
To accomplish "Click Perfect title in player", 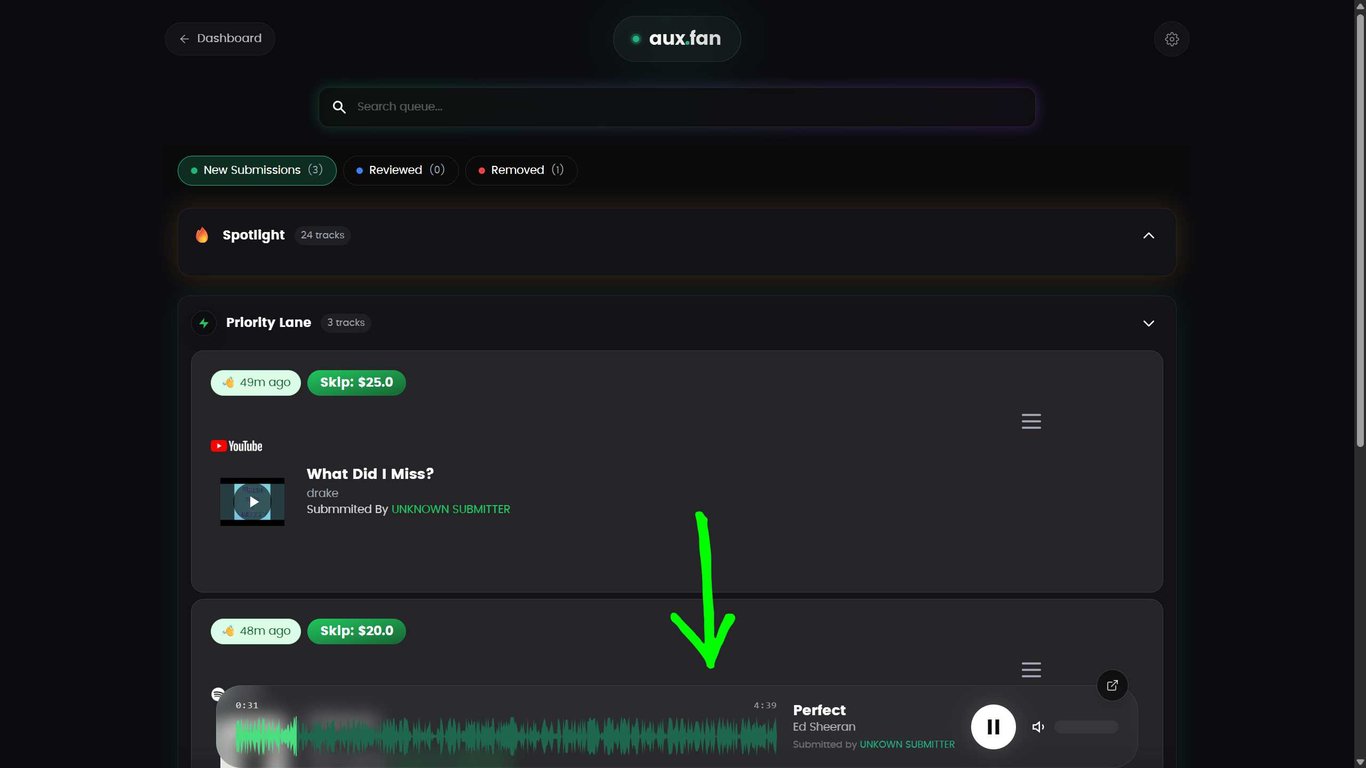I will [x=819, y=710].
